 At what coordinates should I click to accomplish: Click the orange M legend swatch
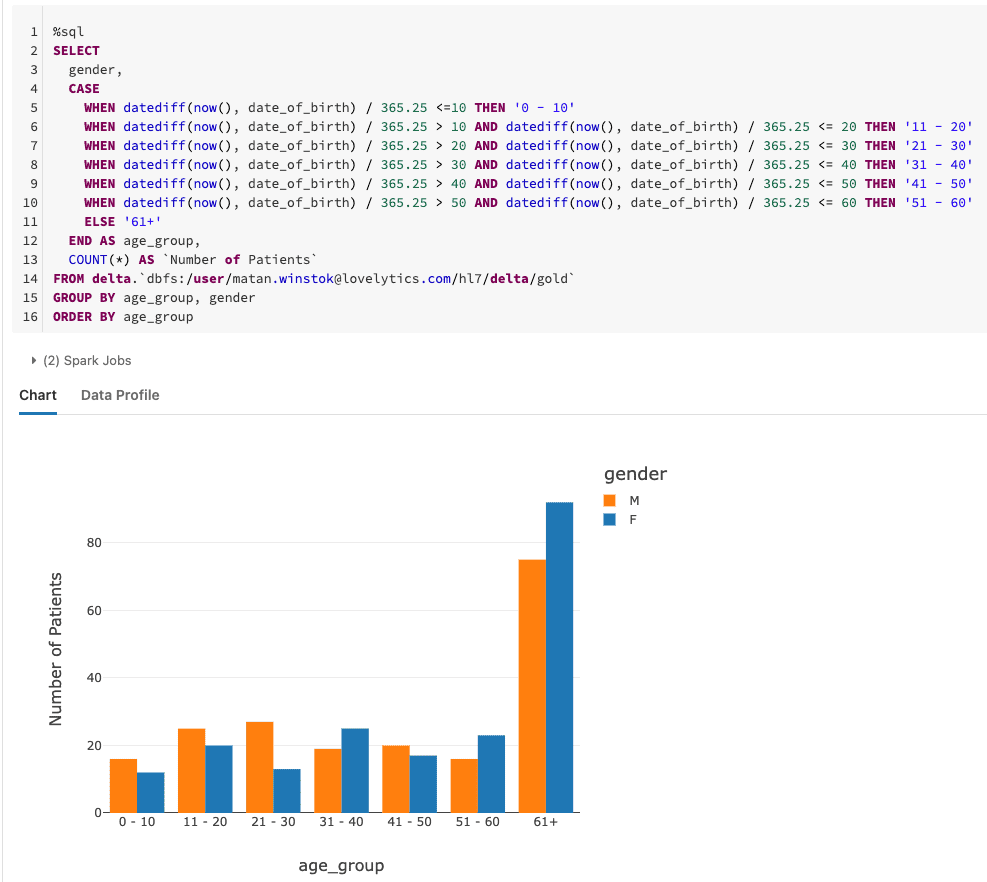click(610, 500)
